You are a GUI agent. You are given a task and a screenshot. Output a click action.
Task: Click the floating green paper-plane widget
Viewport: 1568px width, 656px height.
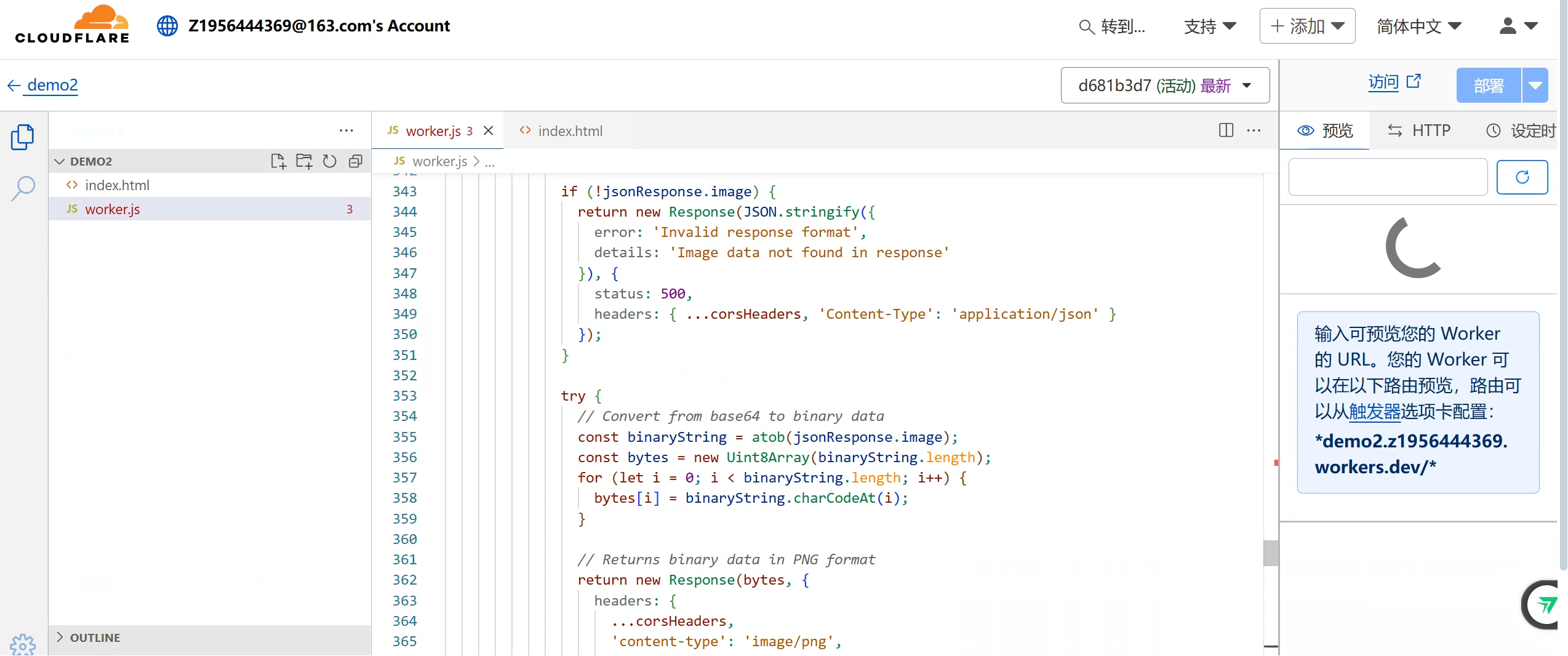point(1542,605)
